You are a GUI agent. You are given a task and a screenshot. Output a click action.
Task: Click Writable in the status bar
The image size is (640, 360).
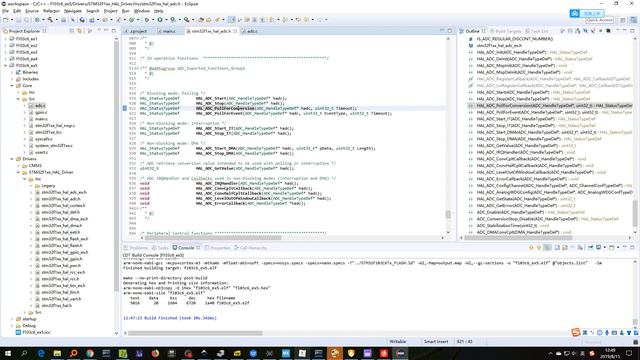coord(398,342)
